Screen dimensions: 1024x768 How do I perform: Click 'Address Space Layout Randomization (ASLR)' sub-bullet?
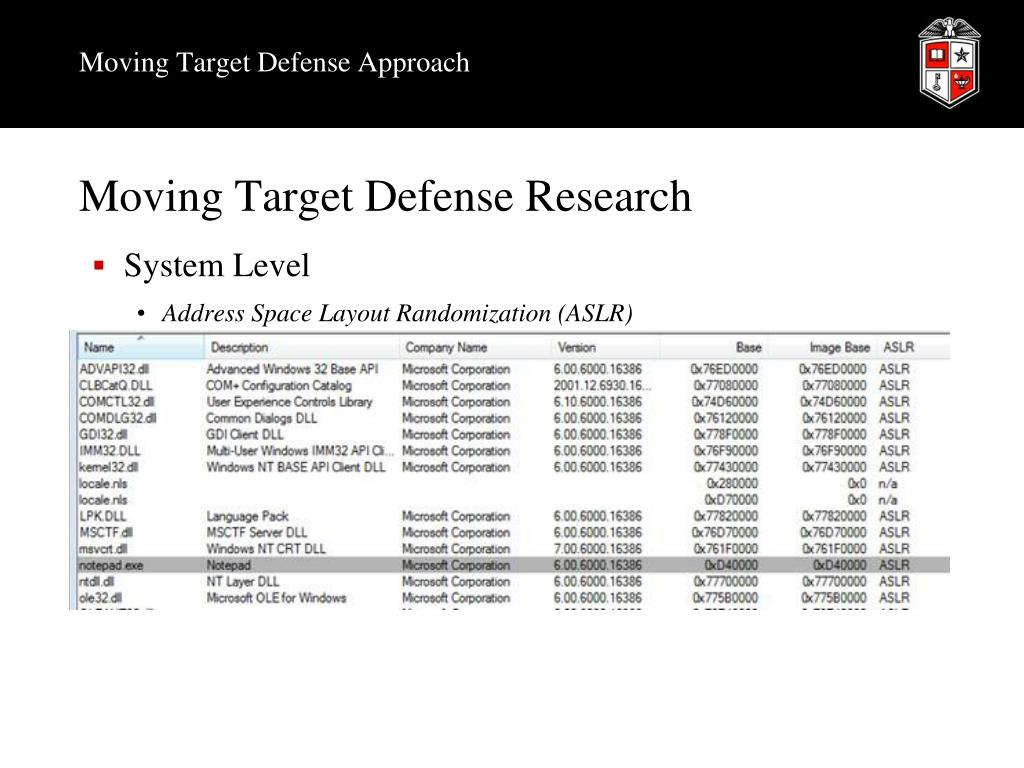point(397,313)
